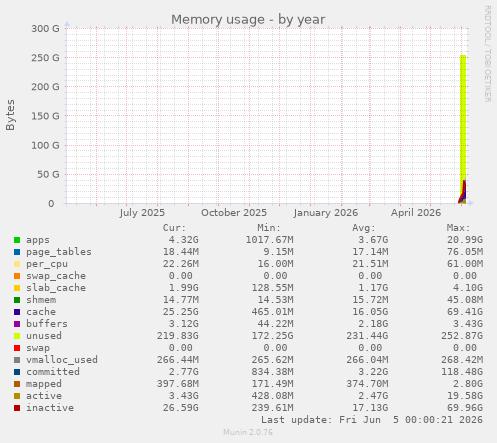Select the pale yellow per_cpu swatch
497x443 pixels.
(17, 264)
